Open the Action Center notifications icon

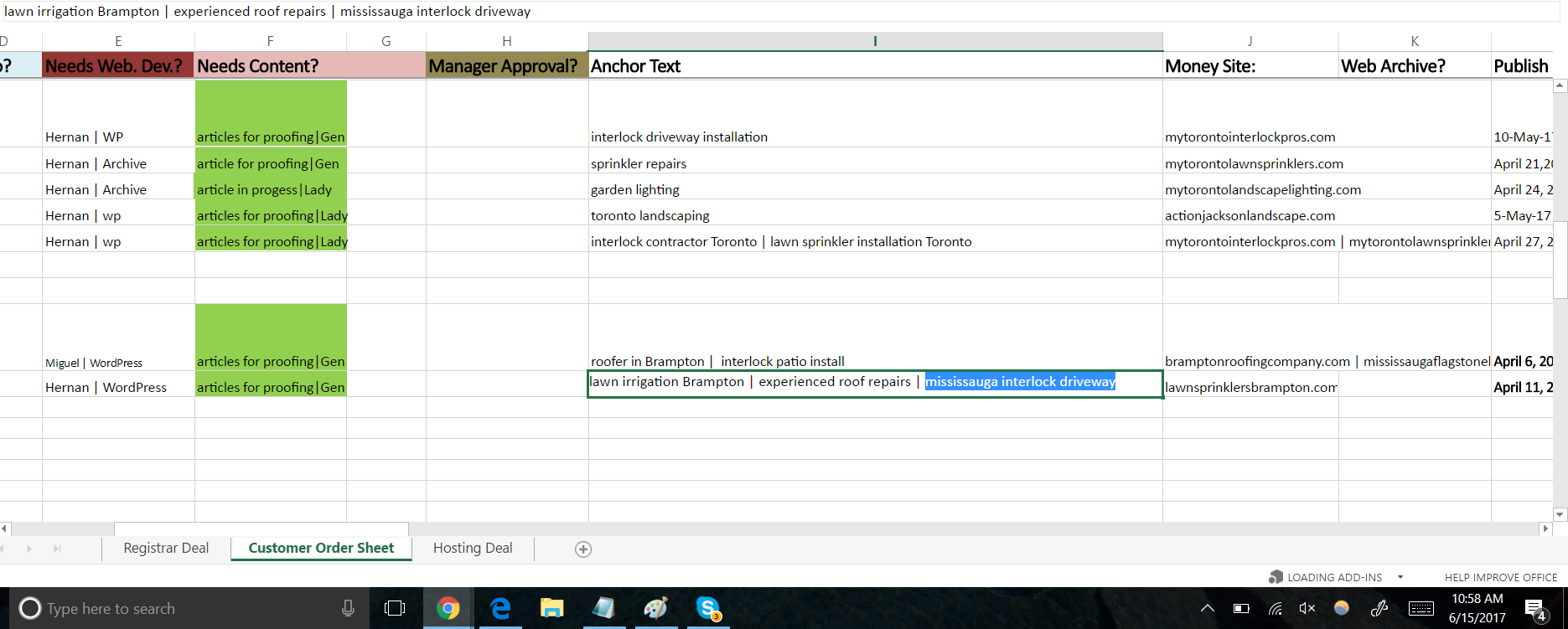[1534, 609]
